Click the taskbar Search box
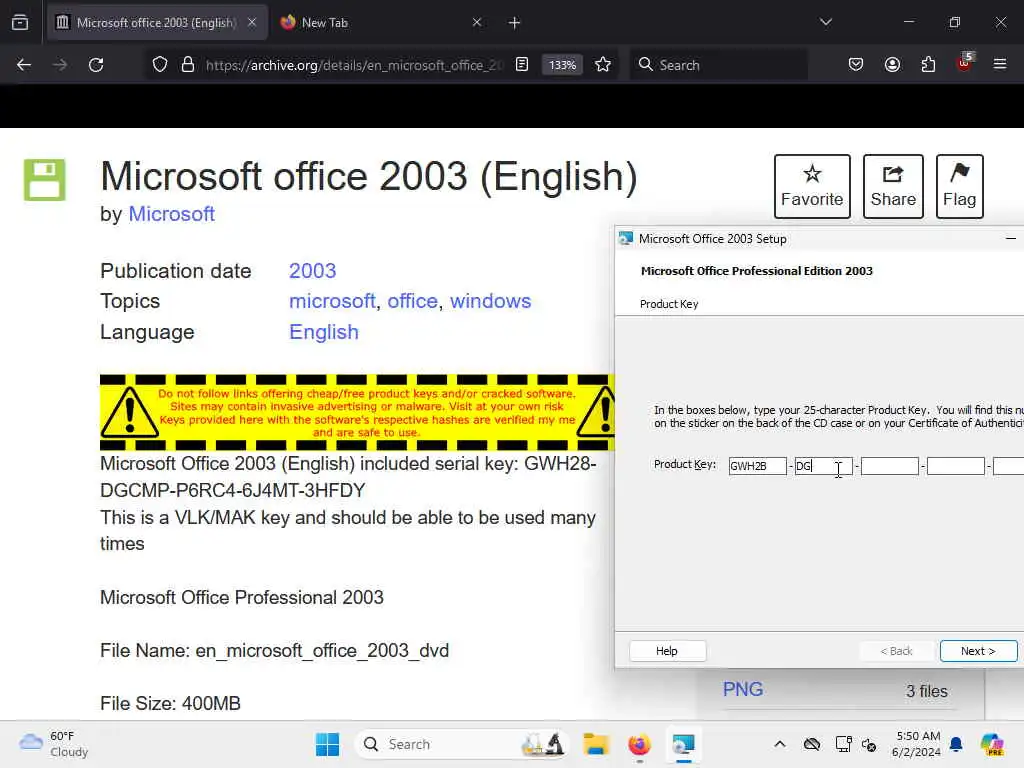The image size is (1024, 768). tap(461, 744)
